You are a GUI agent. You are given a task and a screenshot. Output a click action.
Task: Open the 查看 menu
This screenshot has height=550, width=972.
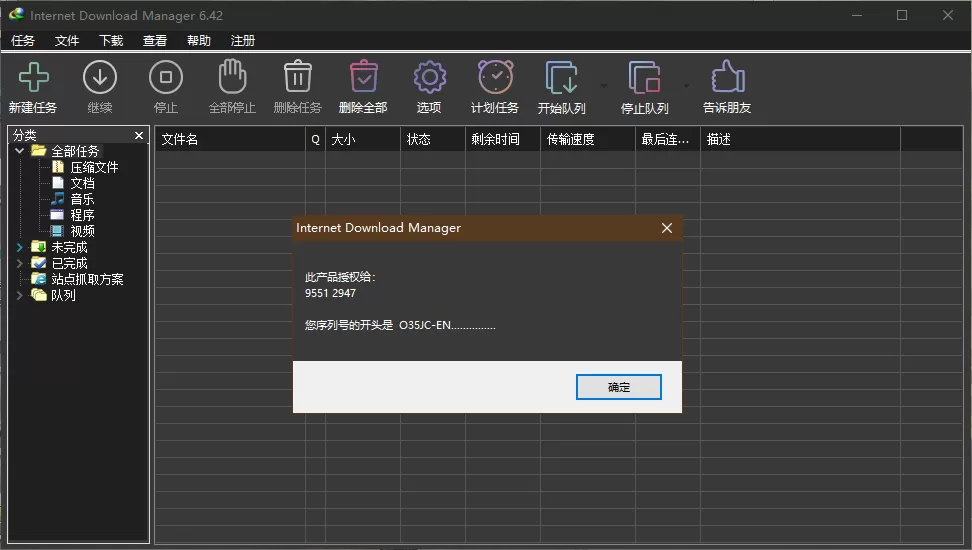[x=155, y=41]
